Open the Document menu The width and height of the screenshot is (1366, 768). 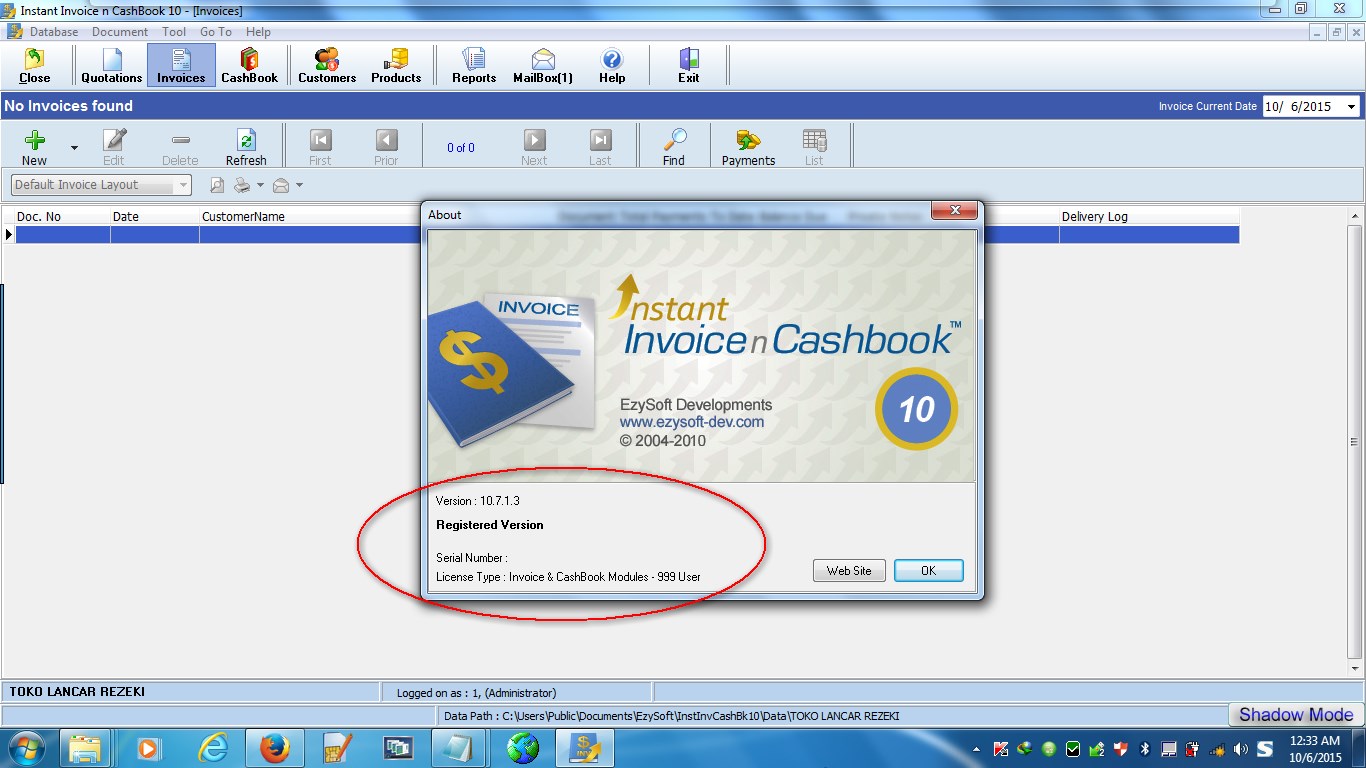120,32
